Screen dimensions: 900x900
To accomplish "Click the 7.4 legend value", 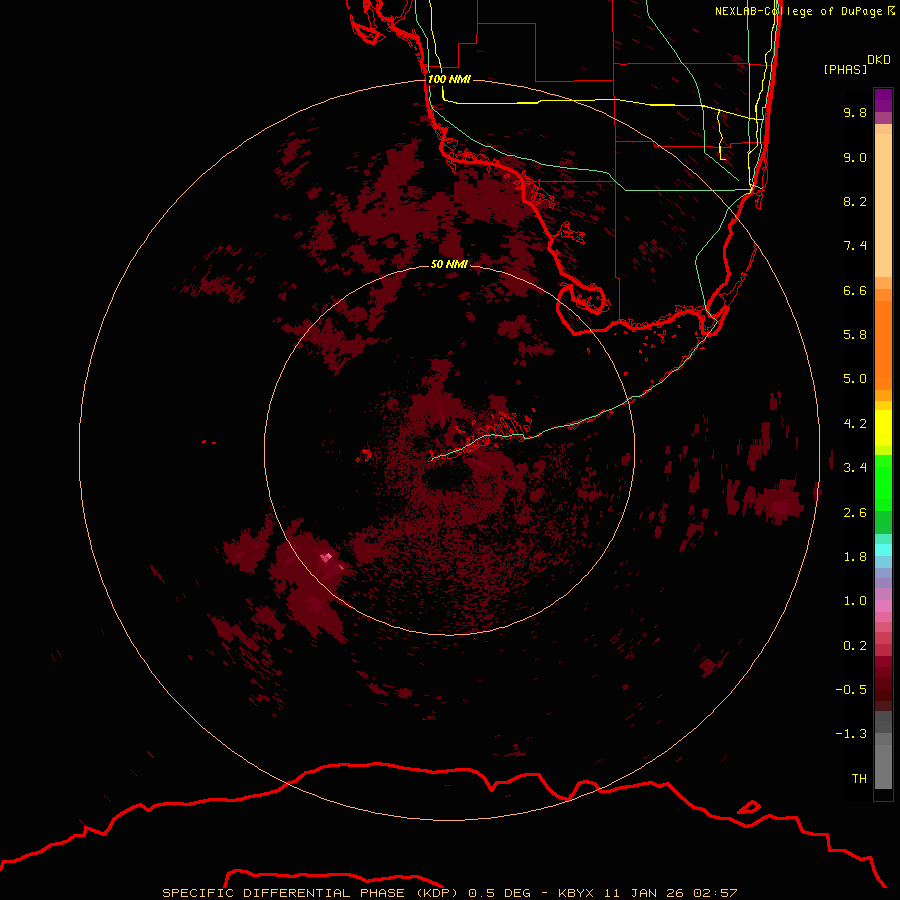I will coord(855,246).
